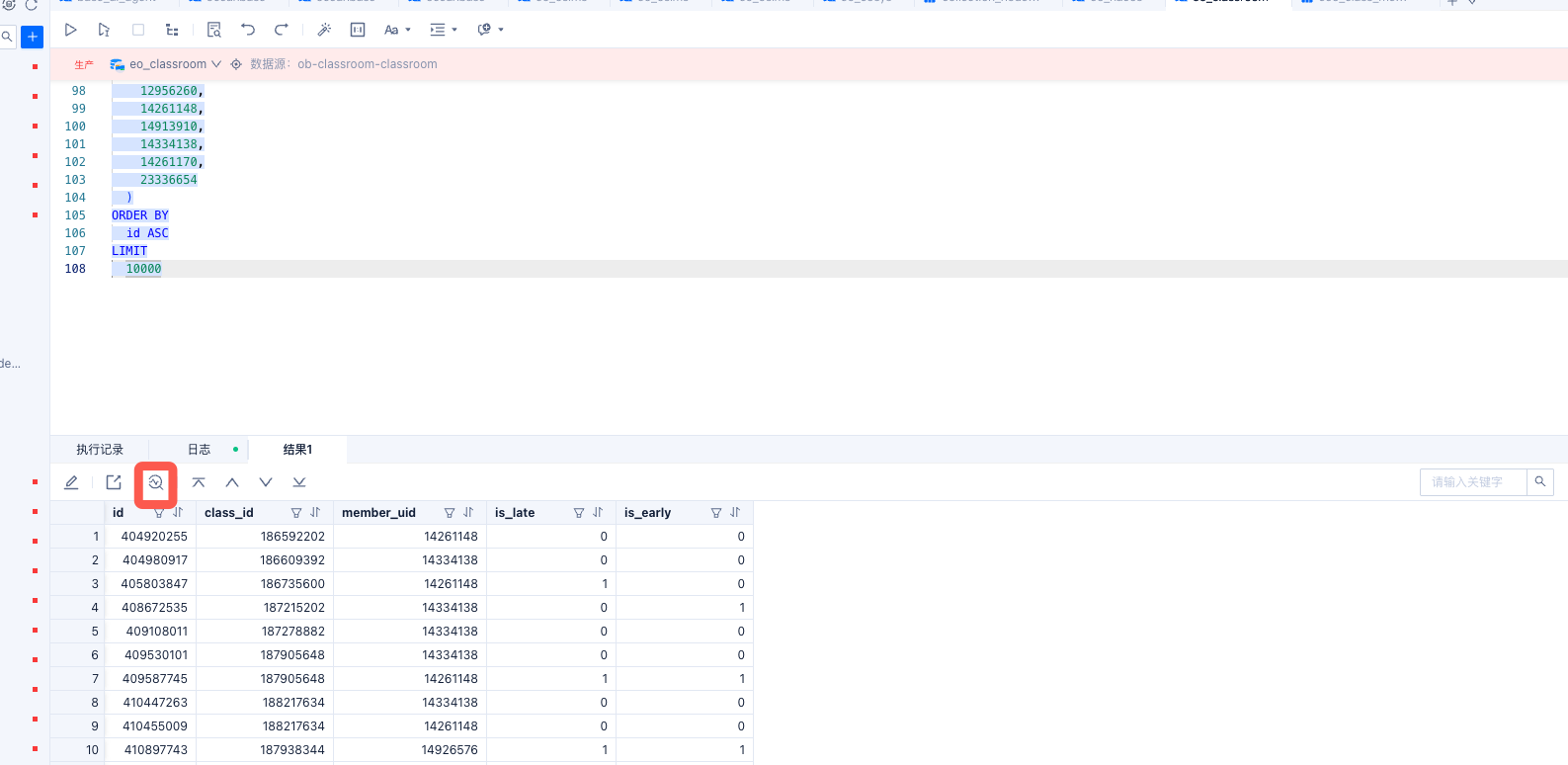
Task: Switch to the 日志 tab
Action: tap(200, 450)
